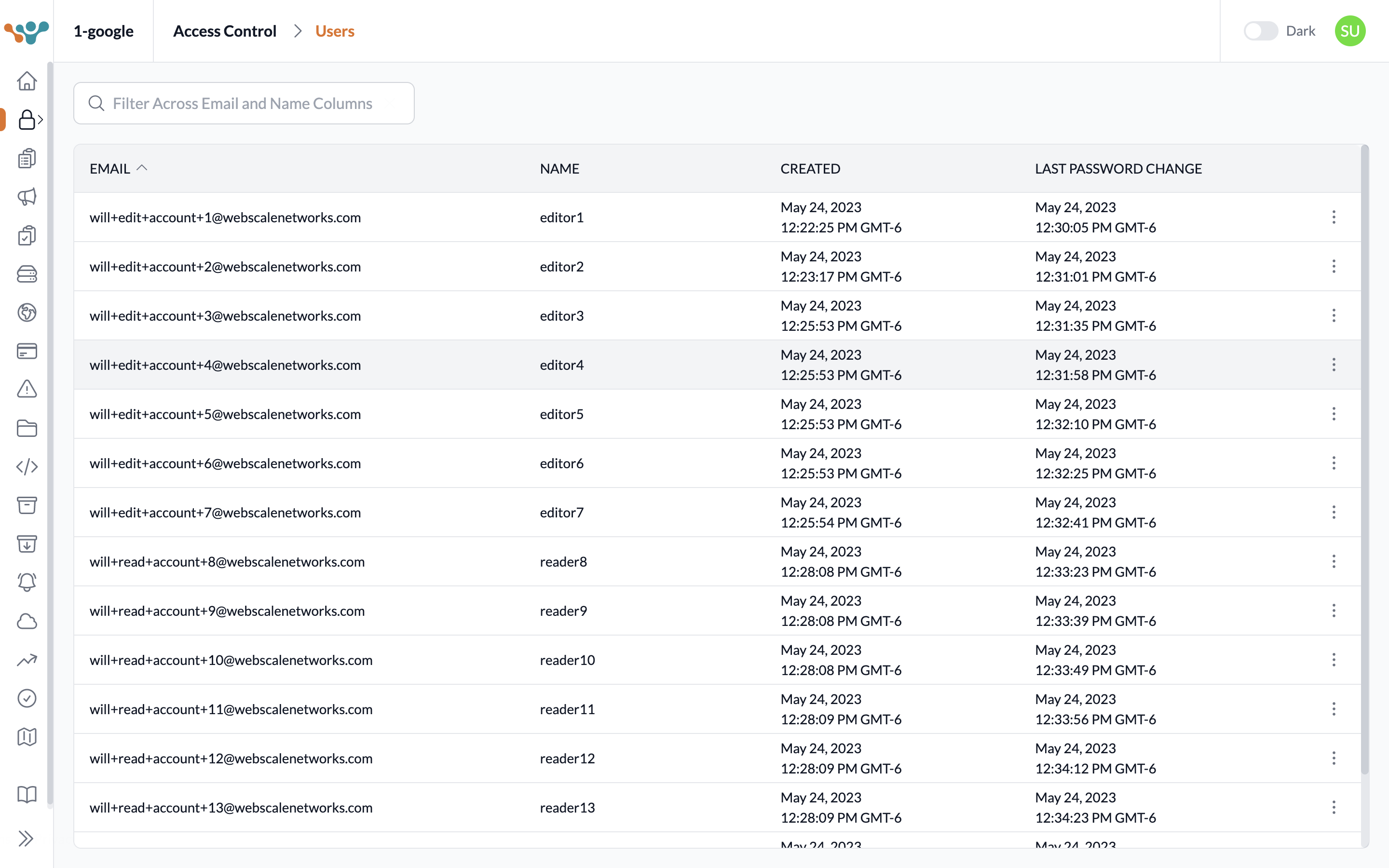Click the table's vertical scrollbar
The image size is (1389, 868).
1364,459
